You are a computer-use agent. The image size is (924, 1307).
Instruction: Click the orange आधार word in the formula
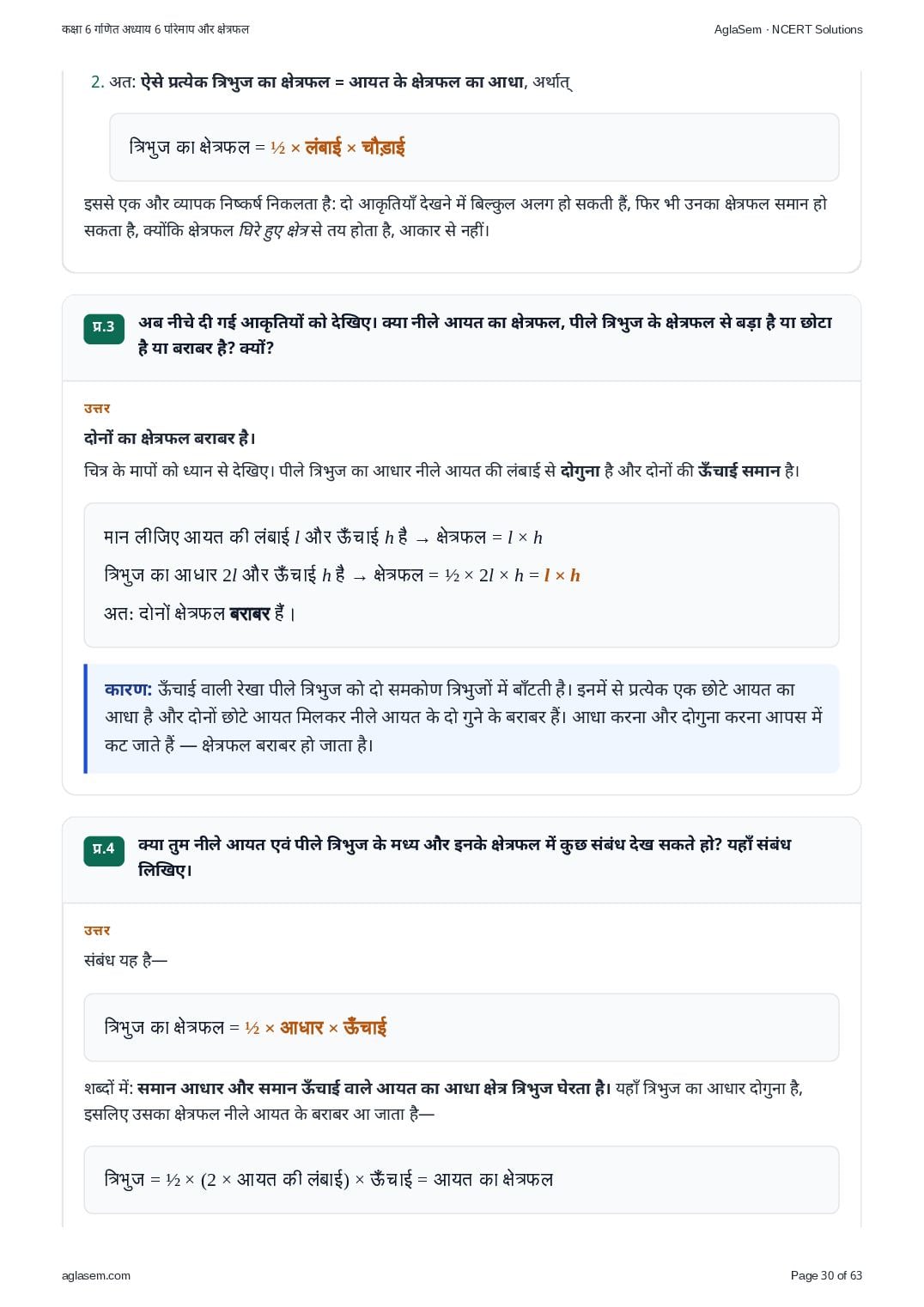(x=301, y=1027)
